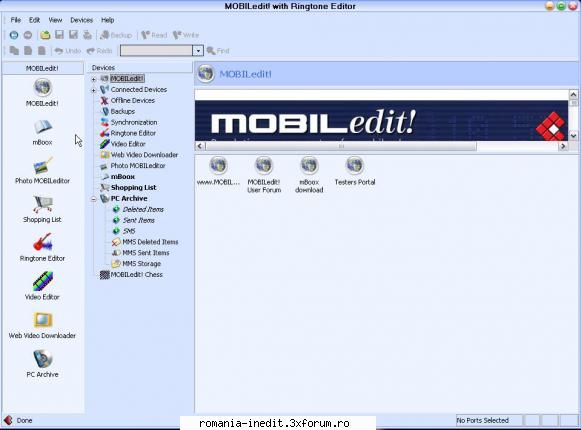Image resolution: width=581 pixels, height=430 pixels.
Task: Open the mBoox download shortcut
Action: click(x=309, y=175)
